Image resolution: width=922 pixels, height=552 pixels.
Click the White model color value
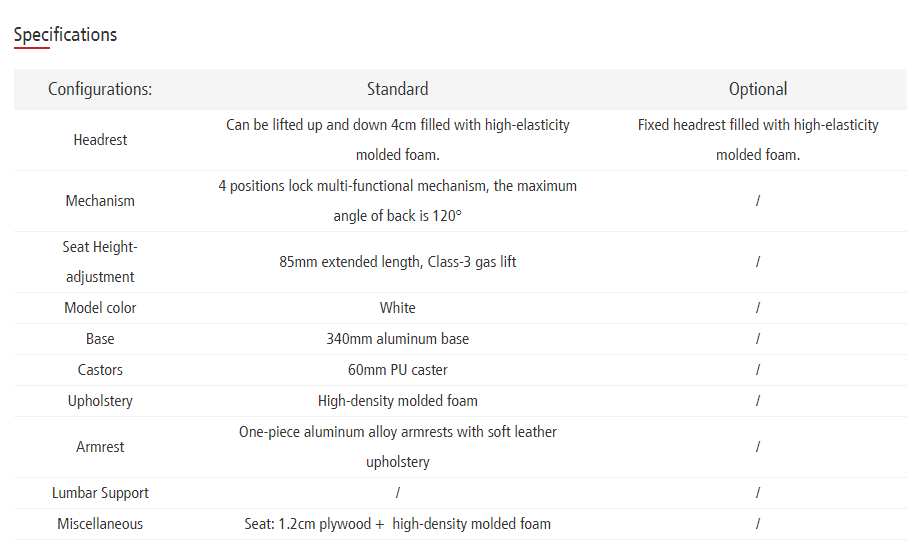[x=397, y=308]
